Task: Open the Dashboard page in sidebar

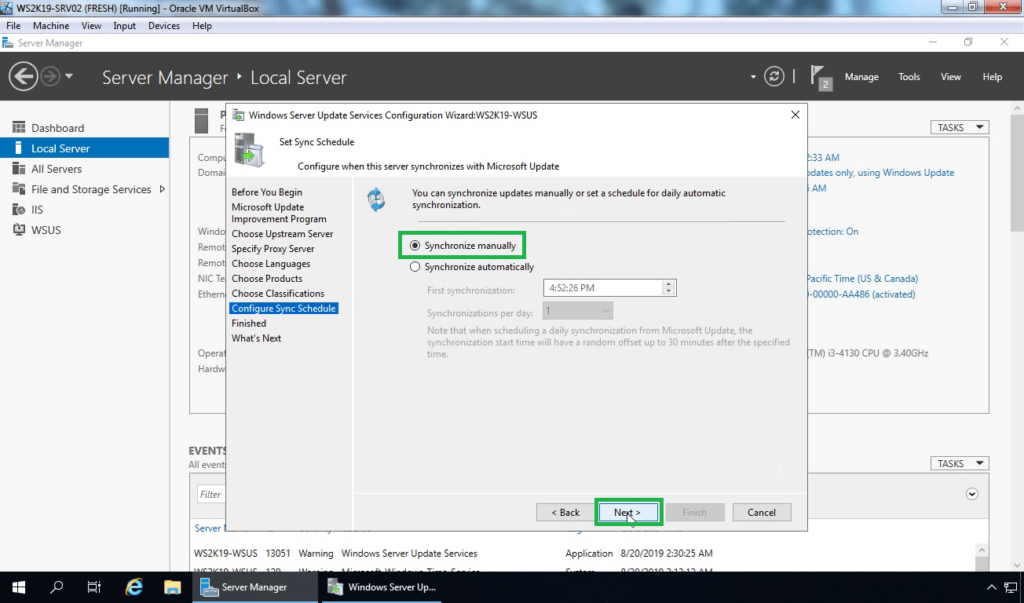Action: click(57, 128)
